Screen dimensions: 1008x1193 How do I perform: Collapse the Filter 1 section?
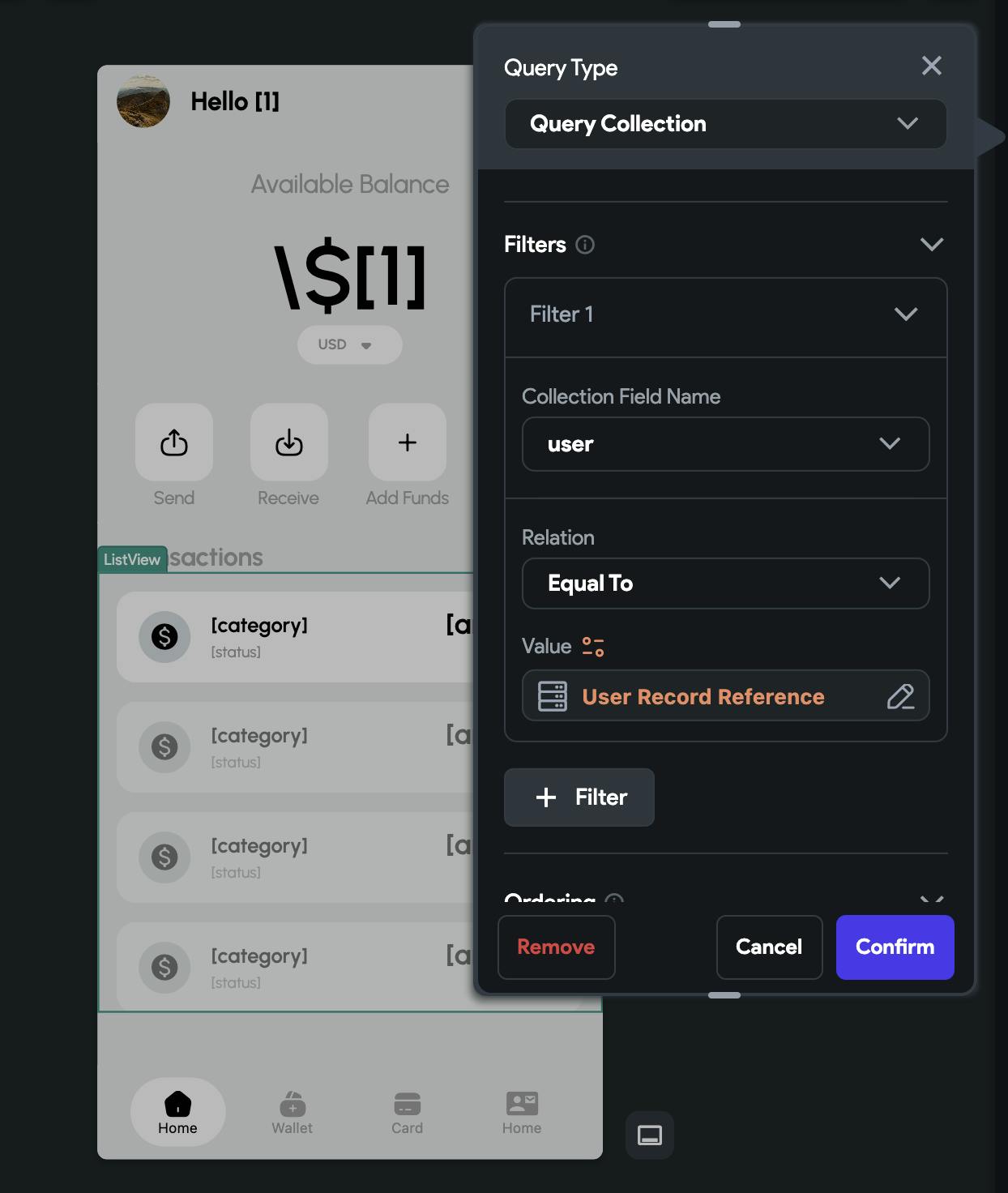[906, 314]
